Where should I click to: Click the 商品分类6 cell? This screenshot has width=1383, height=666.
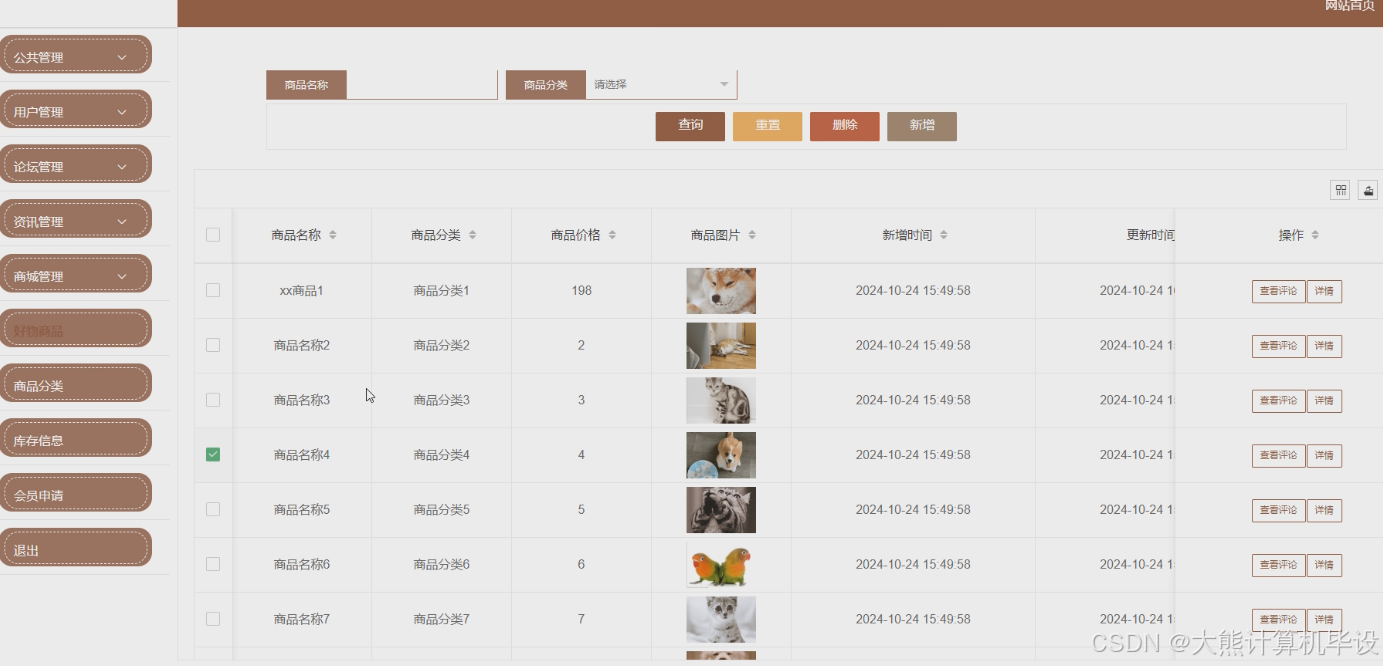(x=442, y=565)
